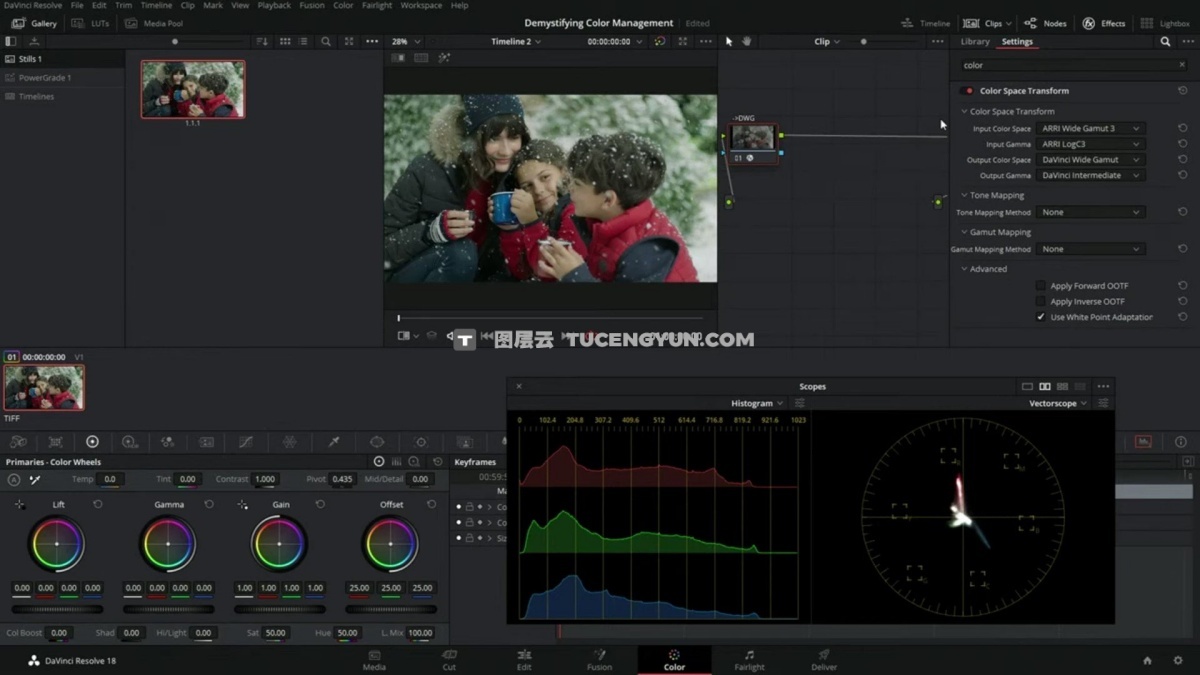This screenshot has width=1200, height=675.
Task: Enable Apply Inverse OOTF checkbox
Action: tap(1041, 301)
